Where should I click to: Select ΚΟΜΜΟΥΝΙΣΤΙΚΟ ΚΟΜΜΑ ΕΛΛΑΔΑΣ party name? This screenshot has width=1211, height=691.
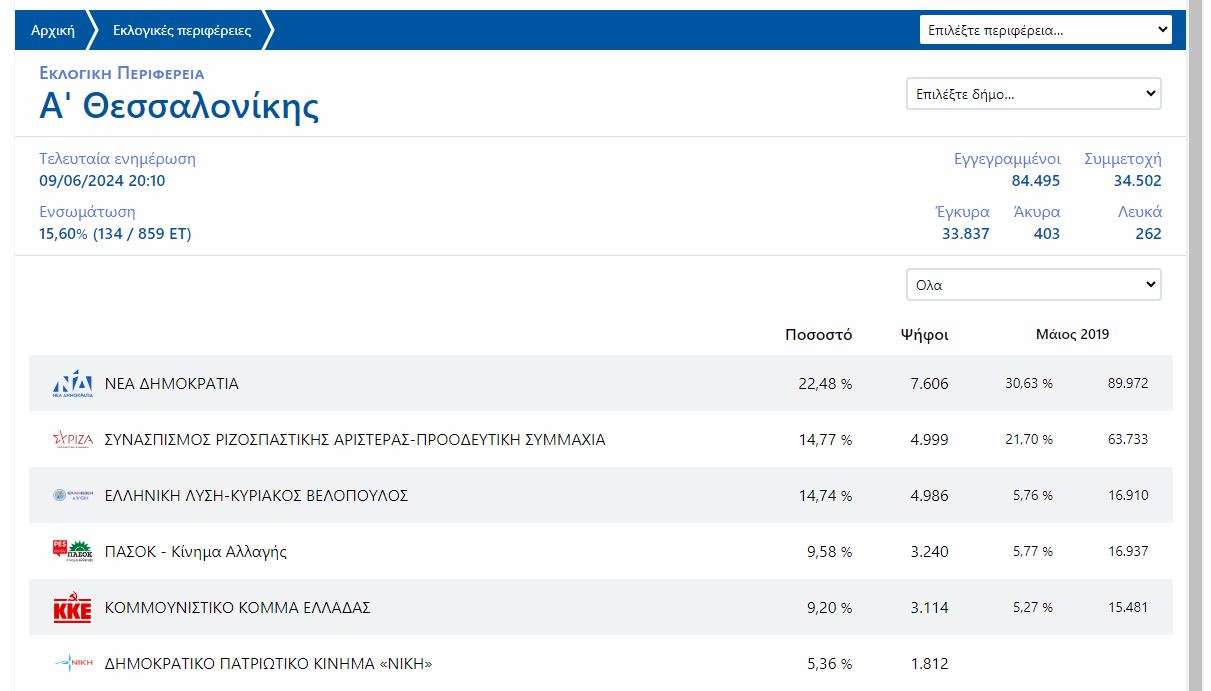click(238, 607)
